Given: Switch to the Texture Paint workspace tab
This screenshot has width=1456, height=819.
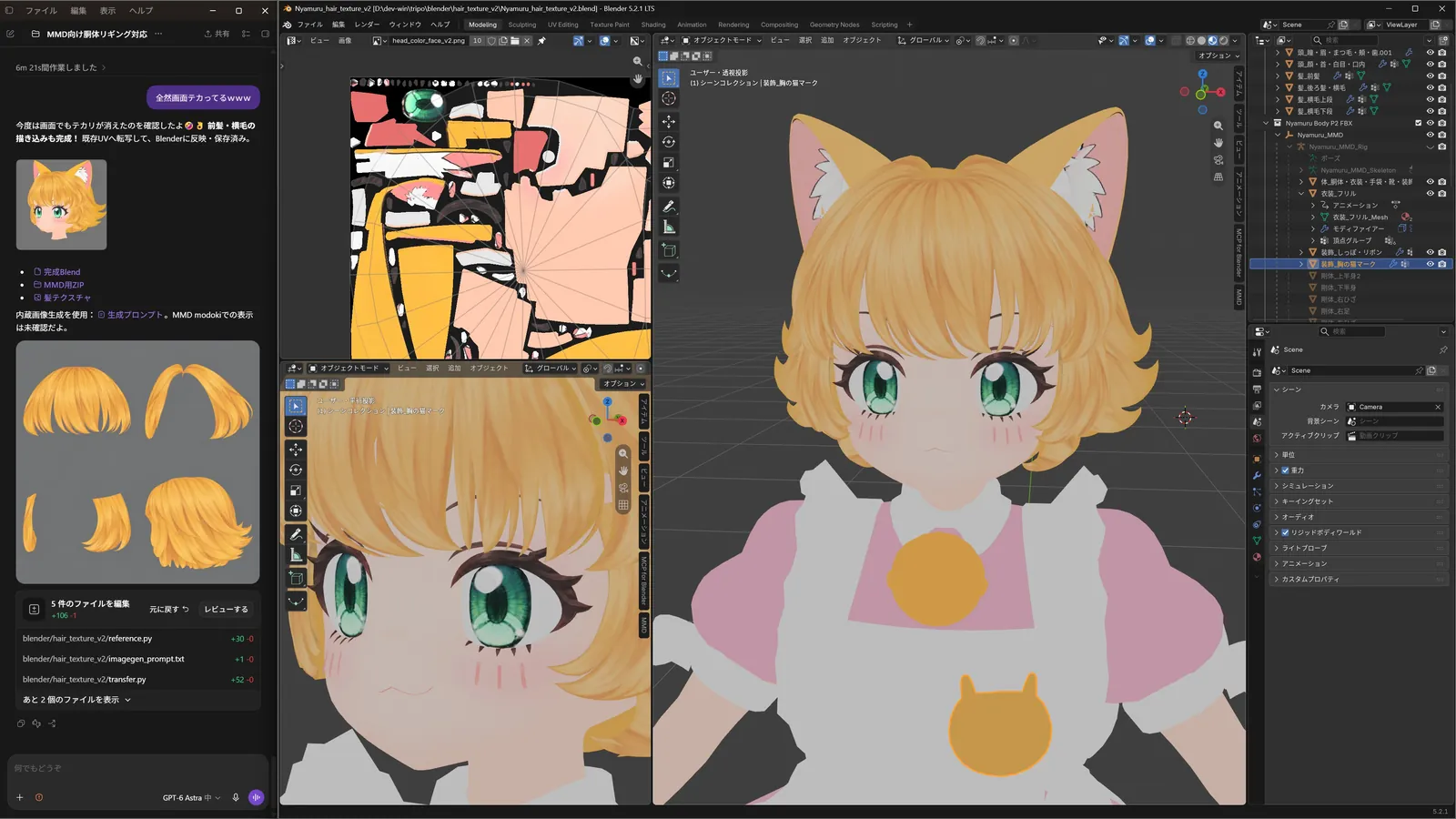Looking at the screenshot, I should 610,25.
